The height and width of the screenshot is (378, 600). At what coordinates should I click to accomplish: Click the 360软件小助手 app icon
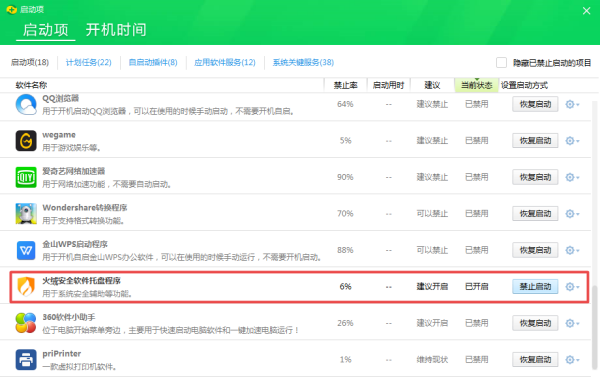(x=26, y=323)
